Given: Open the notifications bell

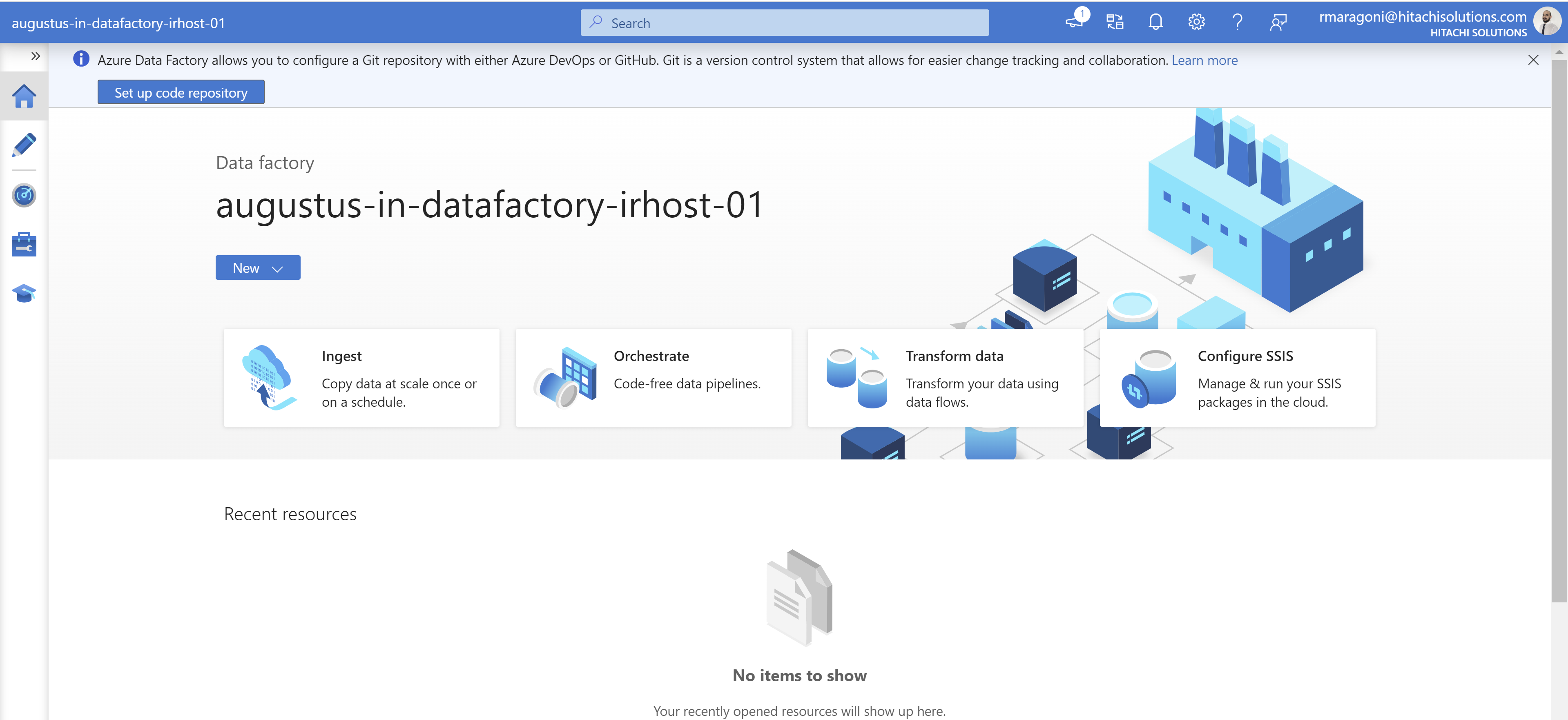Looking at the screenshot, I should coord(1155,22).
